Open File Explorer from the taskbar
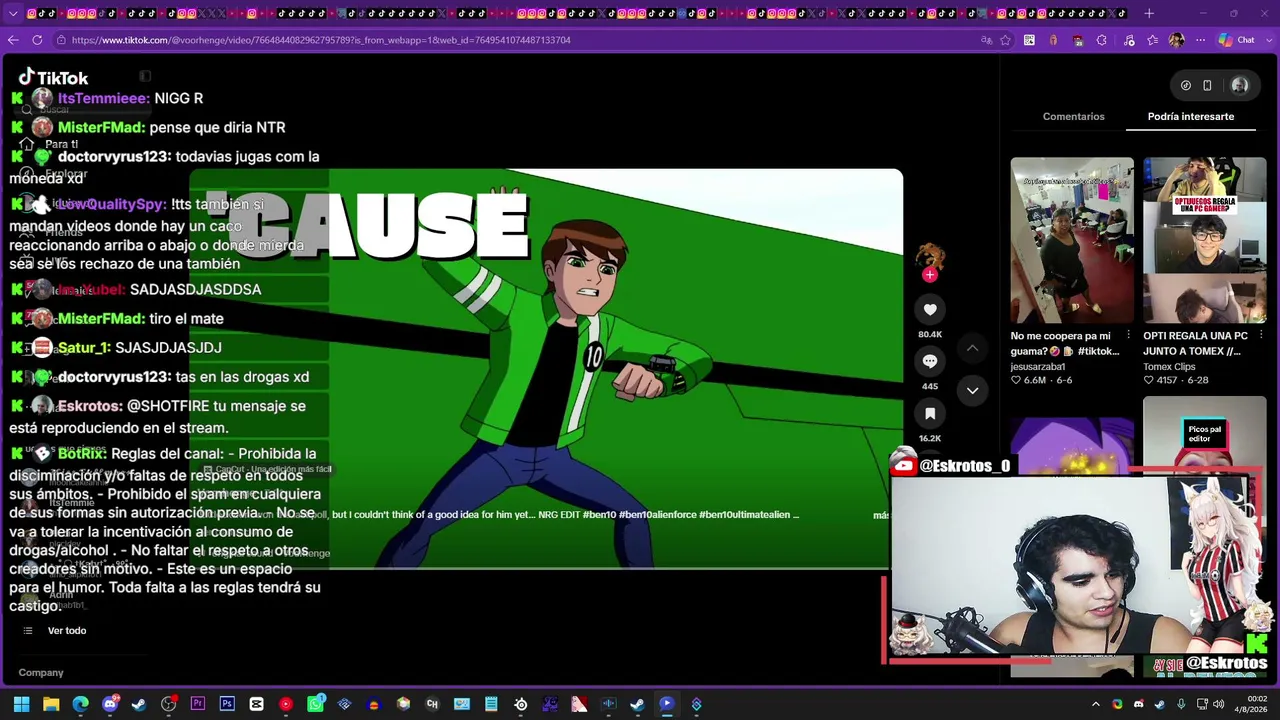 pyautogui.click(x=51, y=704)
